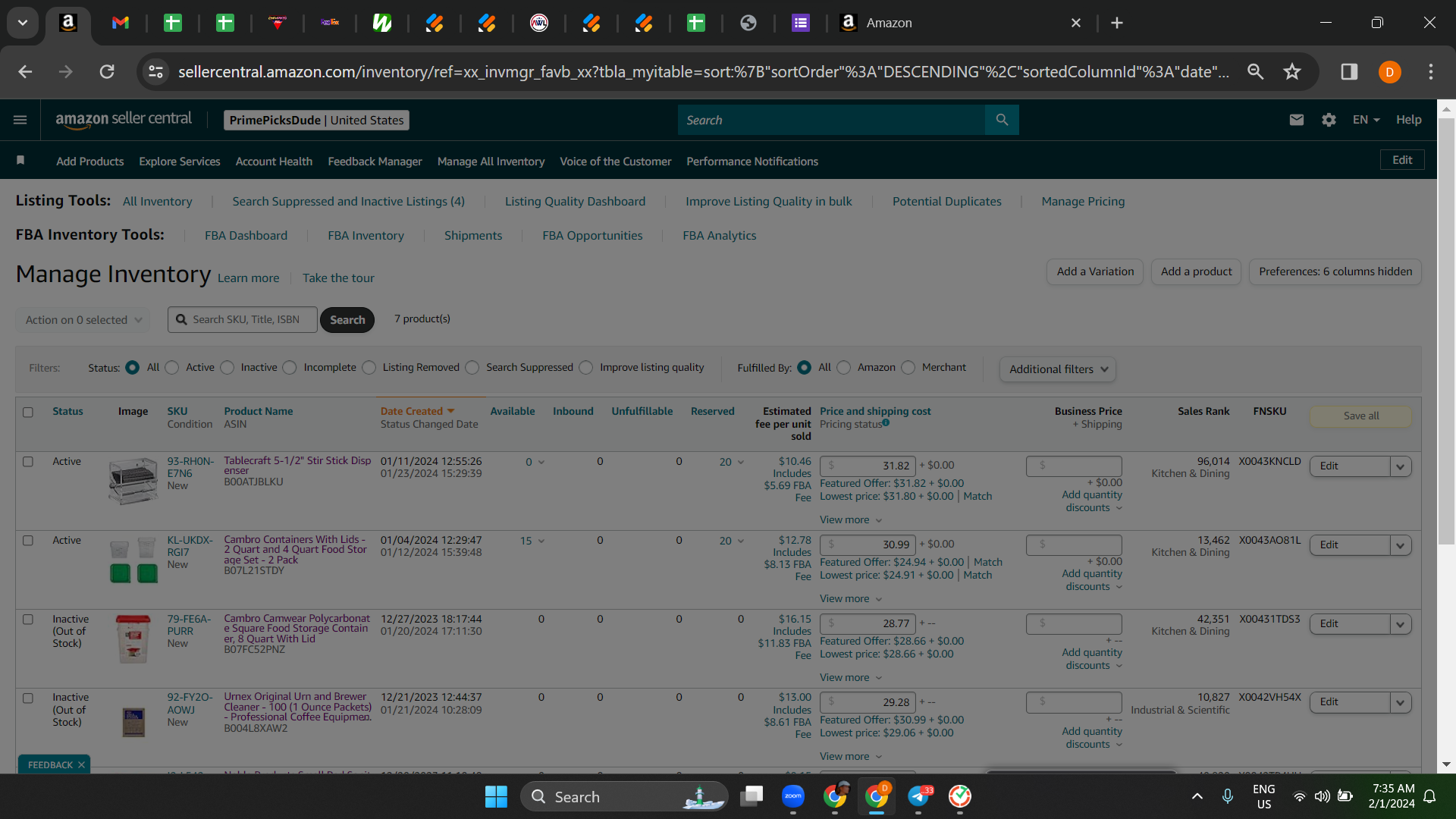View site information icon in address bar
Viewport: 1456px width, 819px height.
coord(155,71)
